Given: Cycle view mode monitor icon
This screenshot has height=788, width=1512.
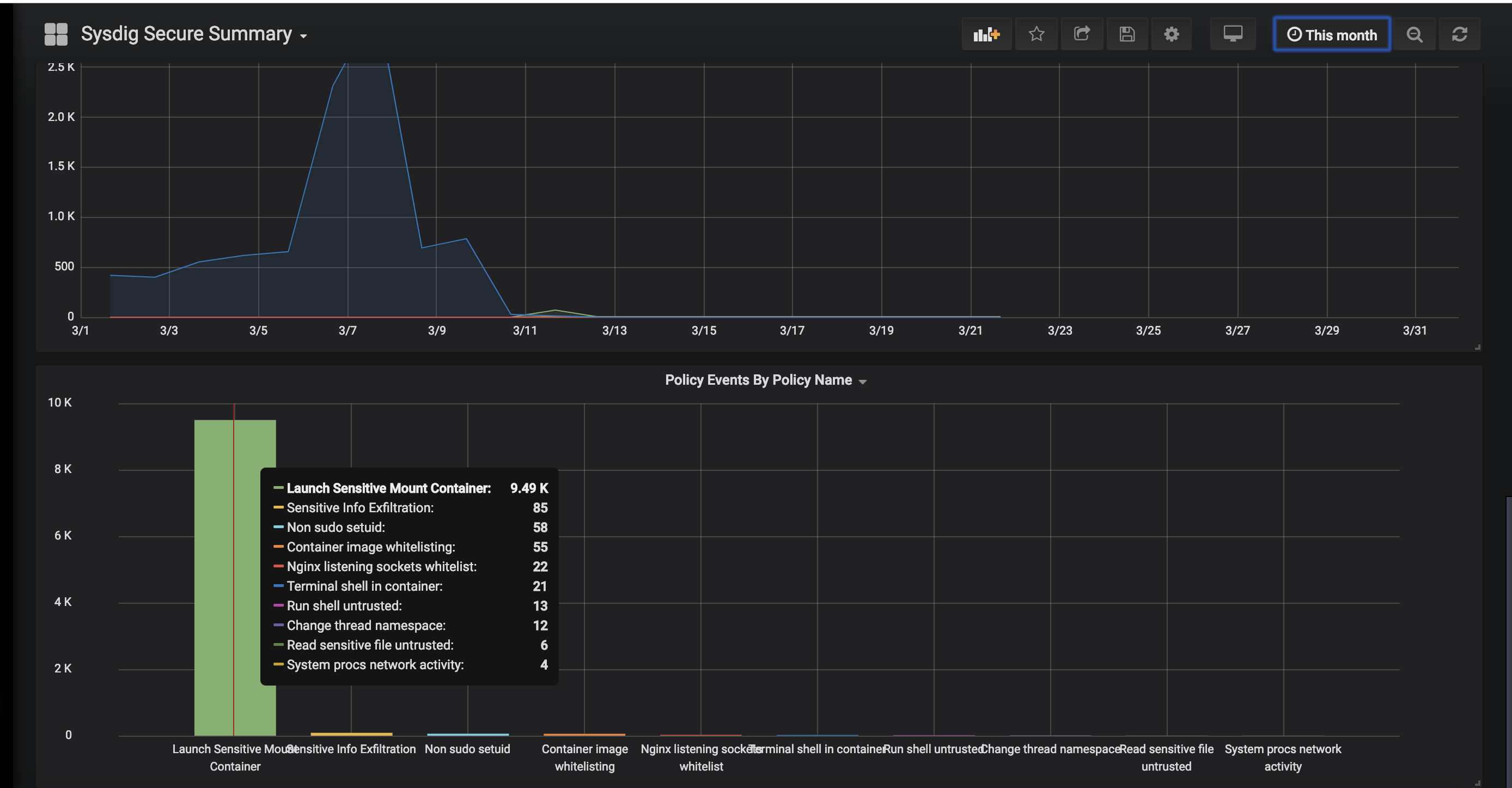Looking at the screenshot, I should (x=1233, y=34).
